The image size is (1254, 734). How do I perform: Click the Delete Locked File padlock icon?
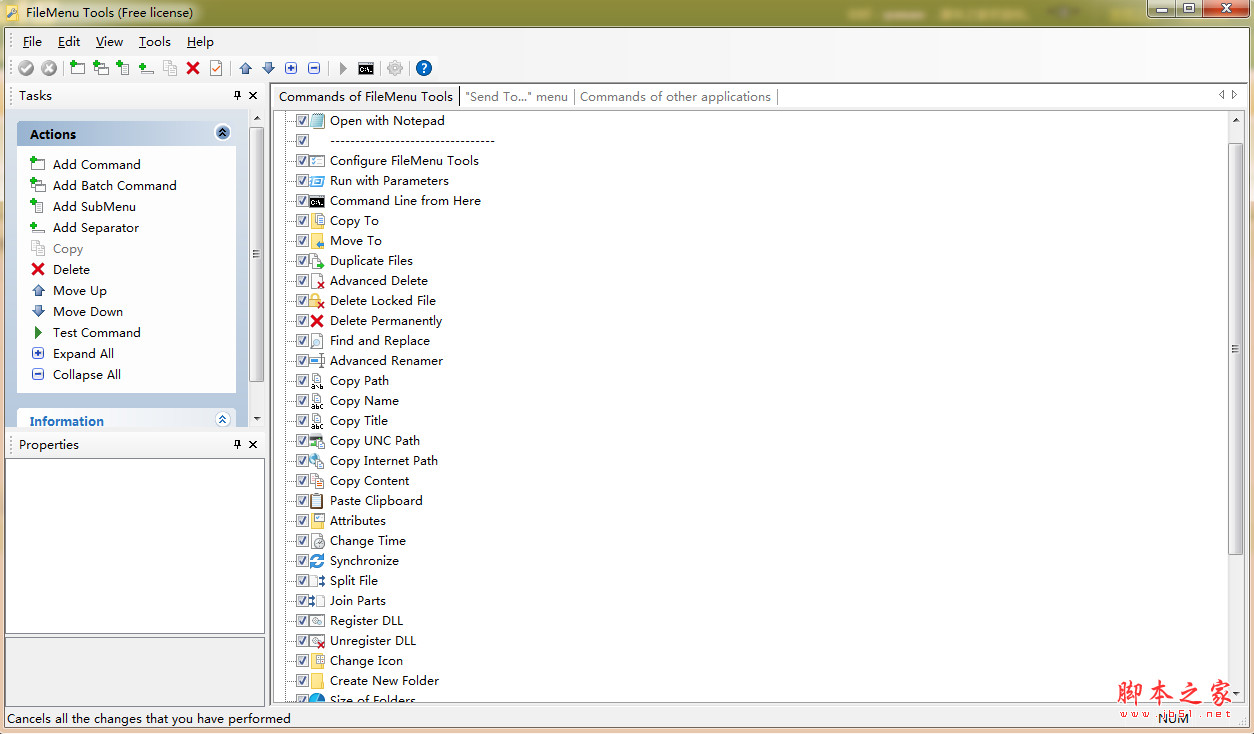pos(317,301)
